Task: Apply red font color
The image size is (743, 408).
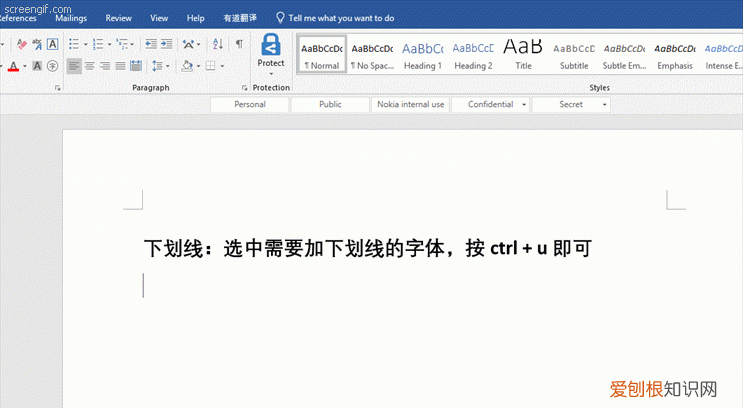Action: pyautogui.click(x=13, y=66)
